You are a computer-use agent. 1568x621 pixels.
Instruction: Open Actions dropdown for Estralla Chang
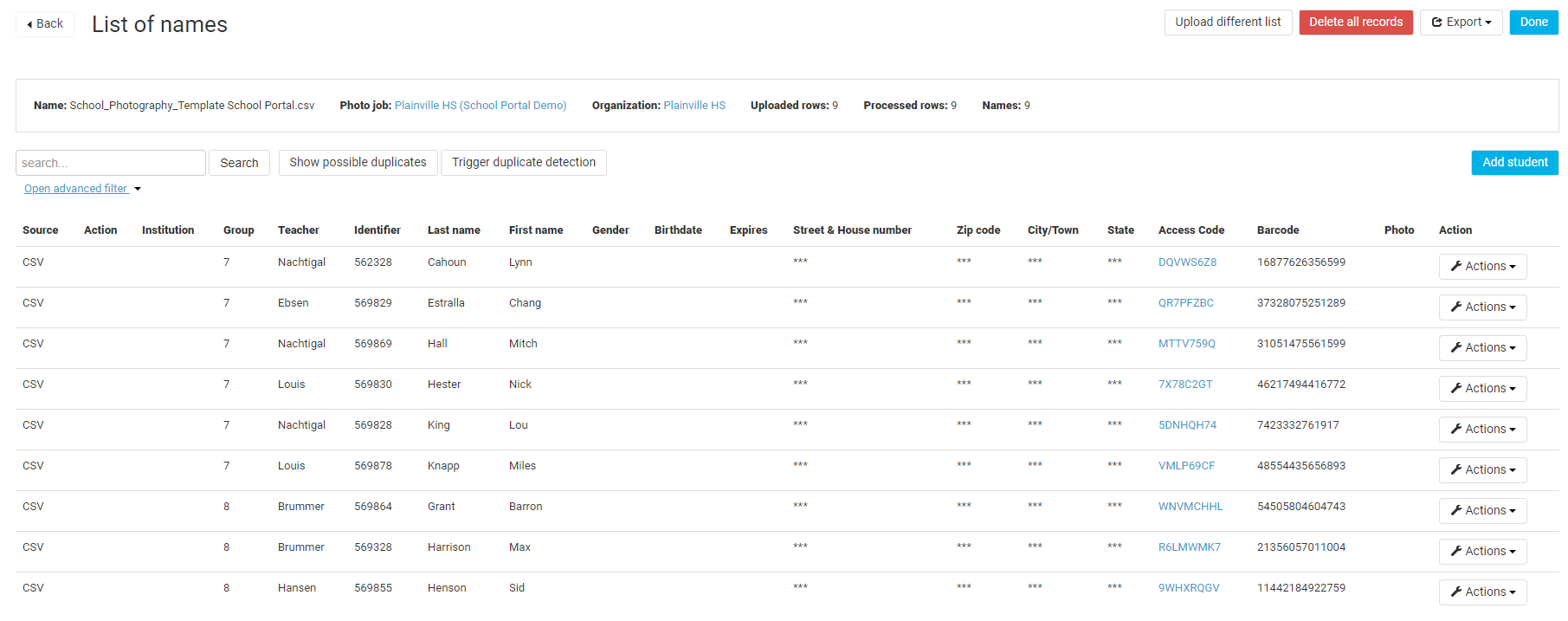click(x=1482, y=307)
